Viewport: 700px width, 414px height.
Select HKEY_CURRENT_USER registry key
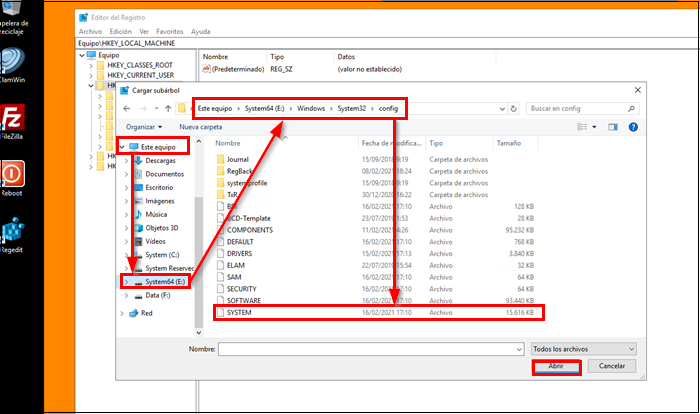click(x=140, y=75)
